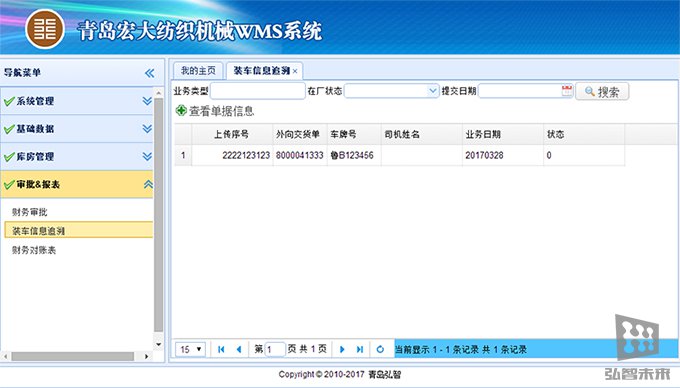The width and height of the screenshot is (680, 388).
Task: Focus the 业务类型 input field
Action: pyautogui.click(x=258, y=91)
